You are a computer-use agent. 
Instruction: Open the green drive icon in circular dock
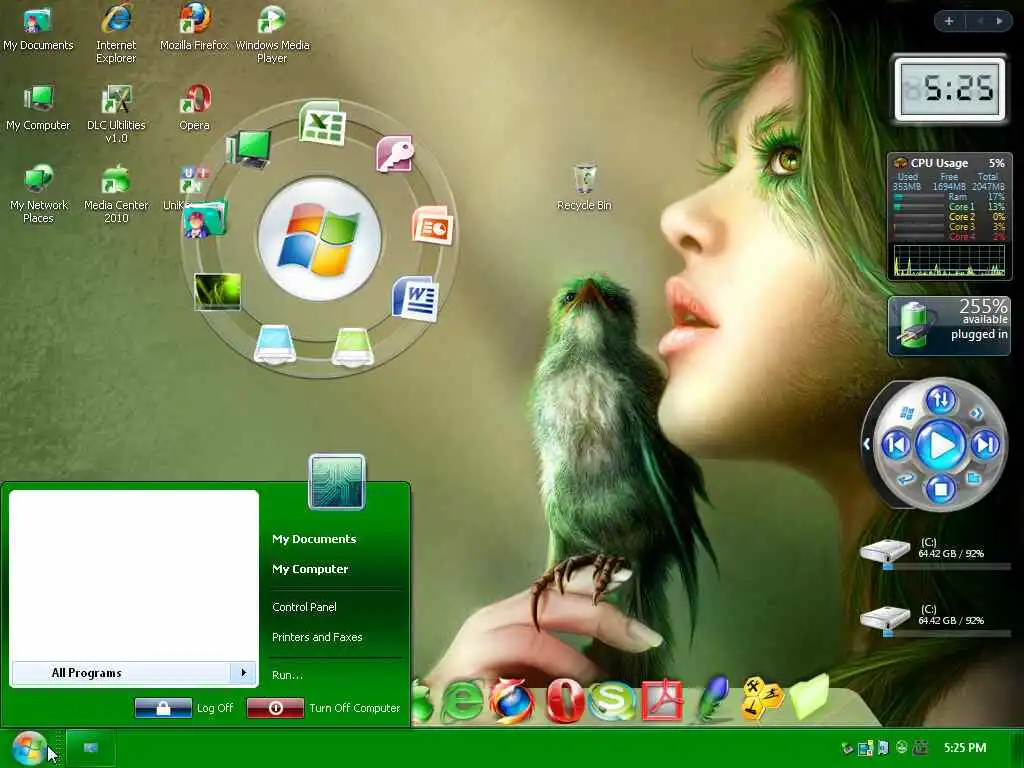(353, 346)
